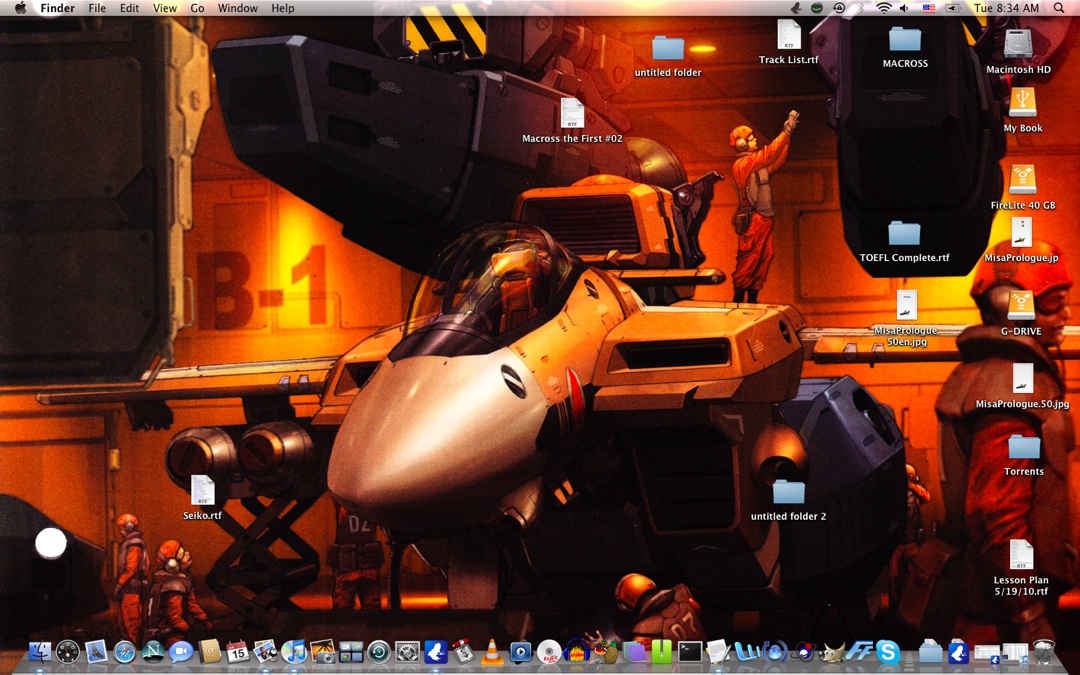Select Track List.rtf file
1080x675 pixels.
click(789, 34)
